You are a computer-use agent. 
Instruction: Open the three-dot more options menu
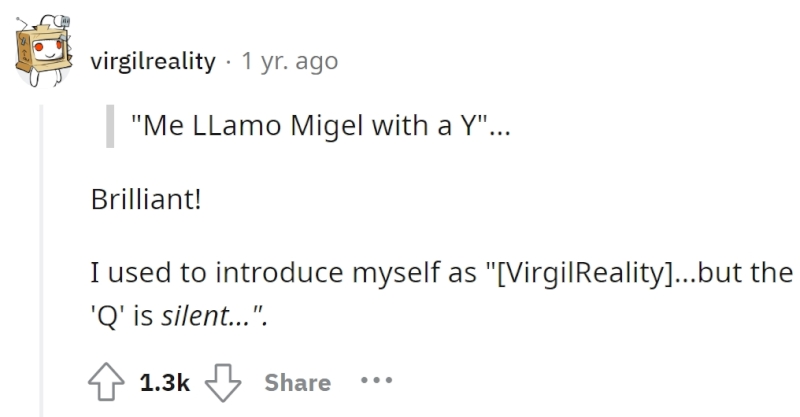pyautogui.click(x=377, y=380)
